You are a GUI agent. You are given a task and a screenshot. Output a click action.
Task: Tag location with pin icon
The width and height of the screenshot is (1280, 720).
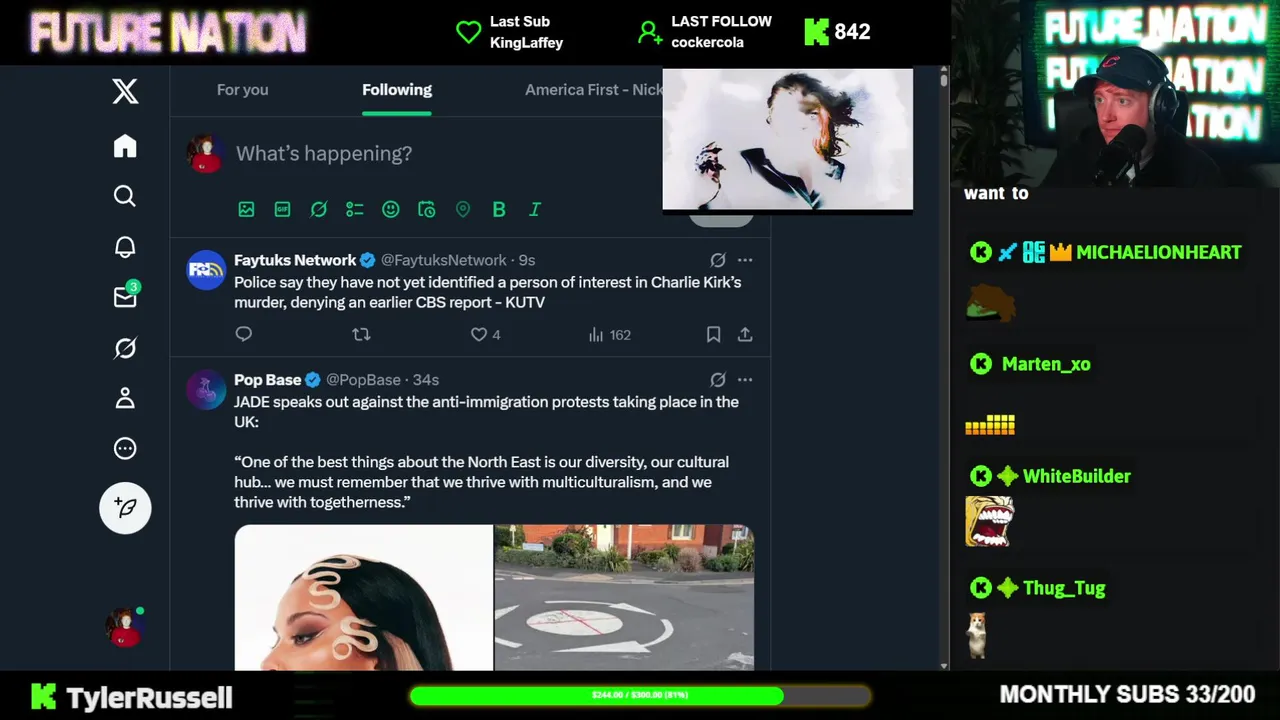click(462, 209)
